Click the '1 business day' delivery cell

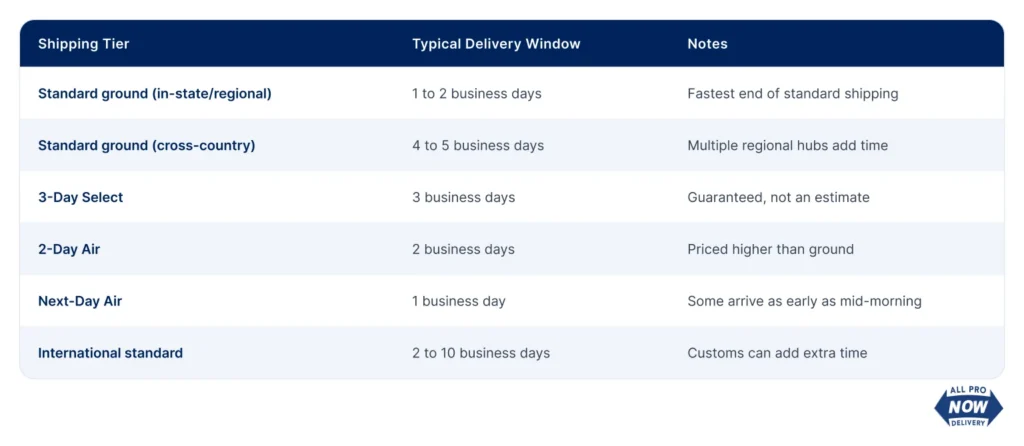pyautogui.click(x=458, y=301)
